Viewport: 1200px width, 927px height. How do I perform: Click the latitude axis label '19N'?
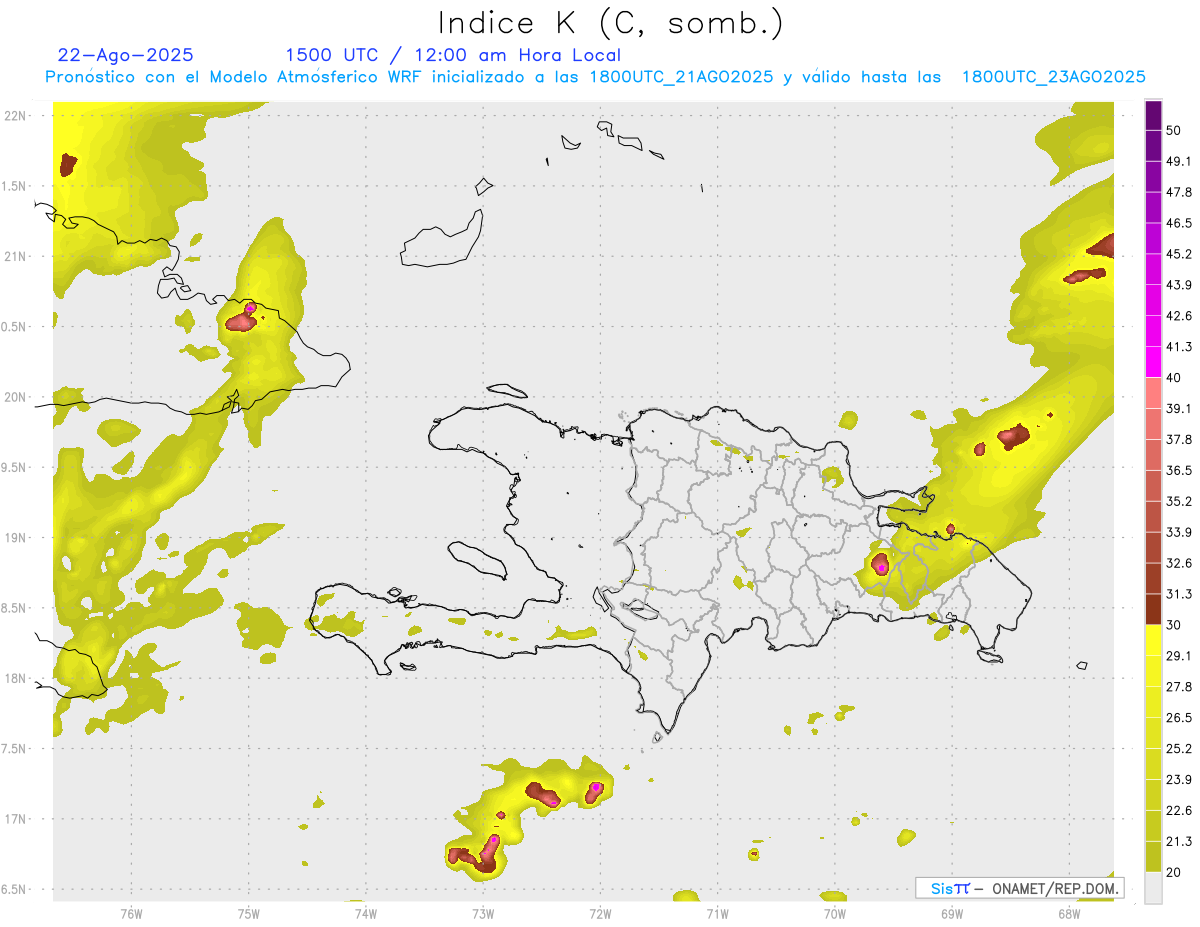point(16,538)
